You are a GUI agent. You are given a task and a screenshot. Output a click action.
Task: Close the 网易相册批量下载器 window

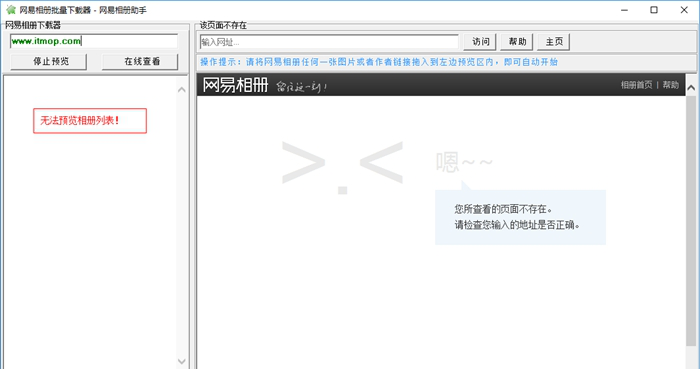coord(684,10)
